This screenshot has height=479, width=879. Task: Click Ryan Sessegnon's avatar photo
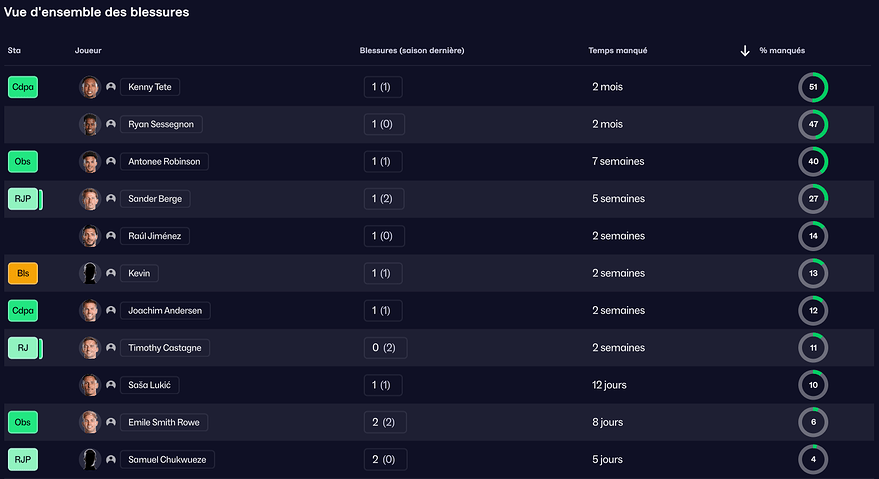(x=90, y=124)
